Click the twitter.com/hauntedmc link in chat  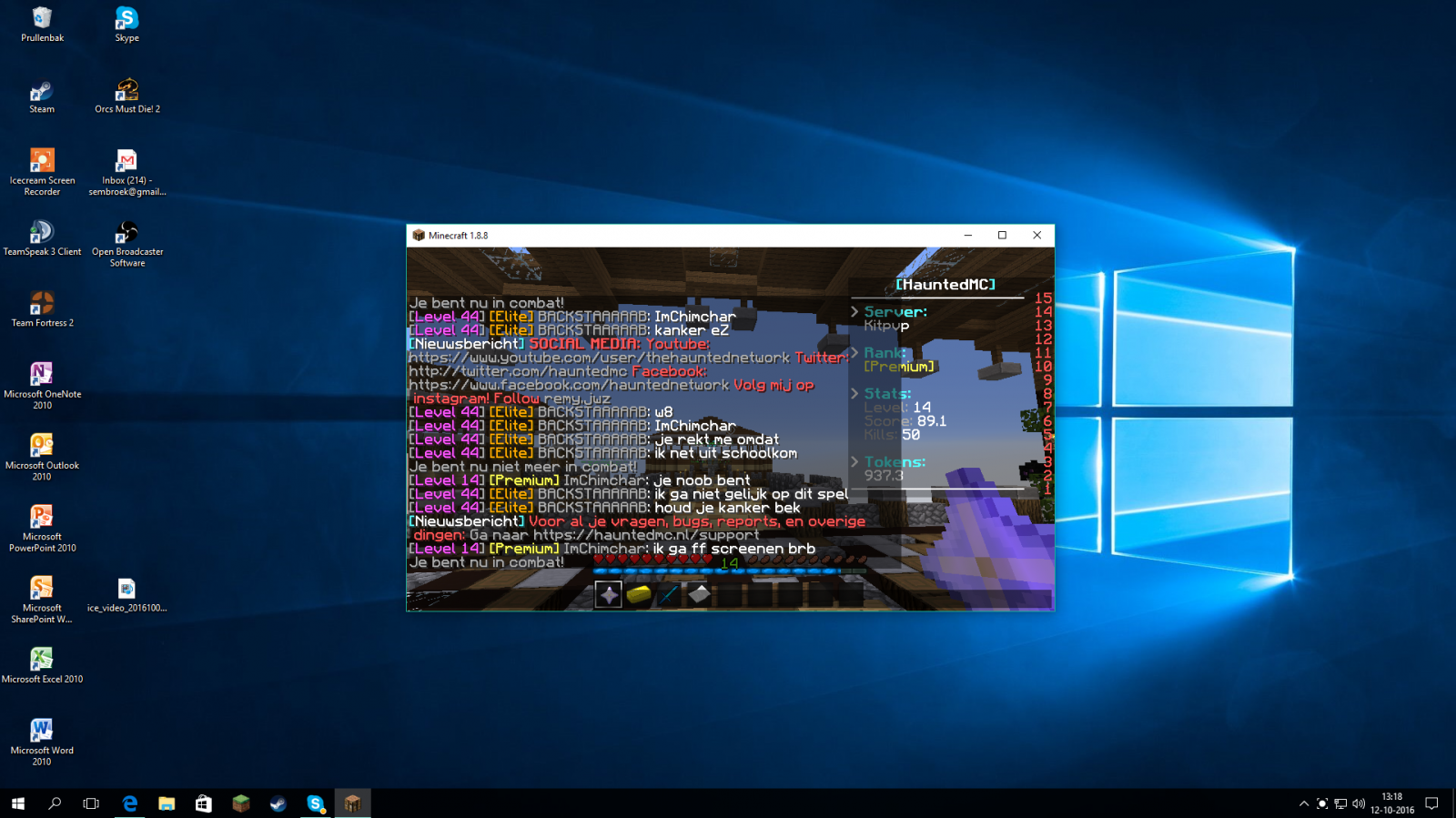[518, 371]
